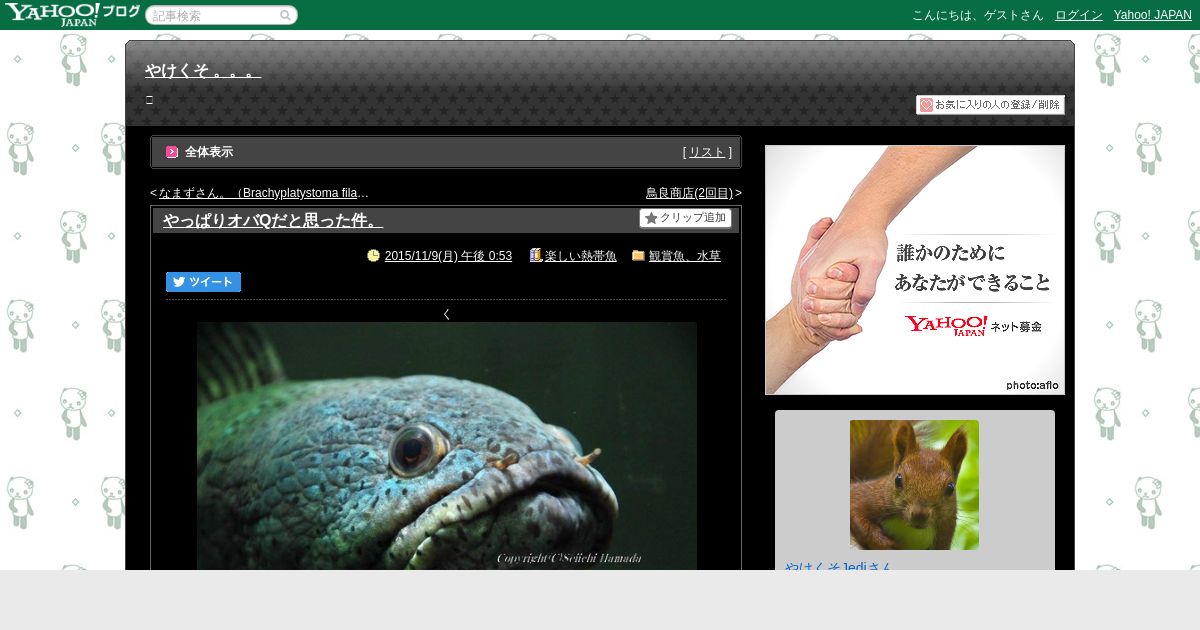Open the リスト link

707,152
